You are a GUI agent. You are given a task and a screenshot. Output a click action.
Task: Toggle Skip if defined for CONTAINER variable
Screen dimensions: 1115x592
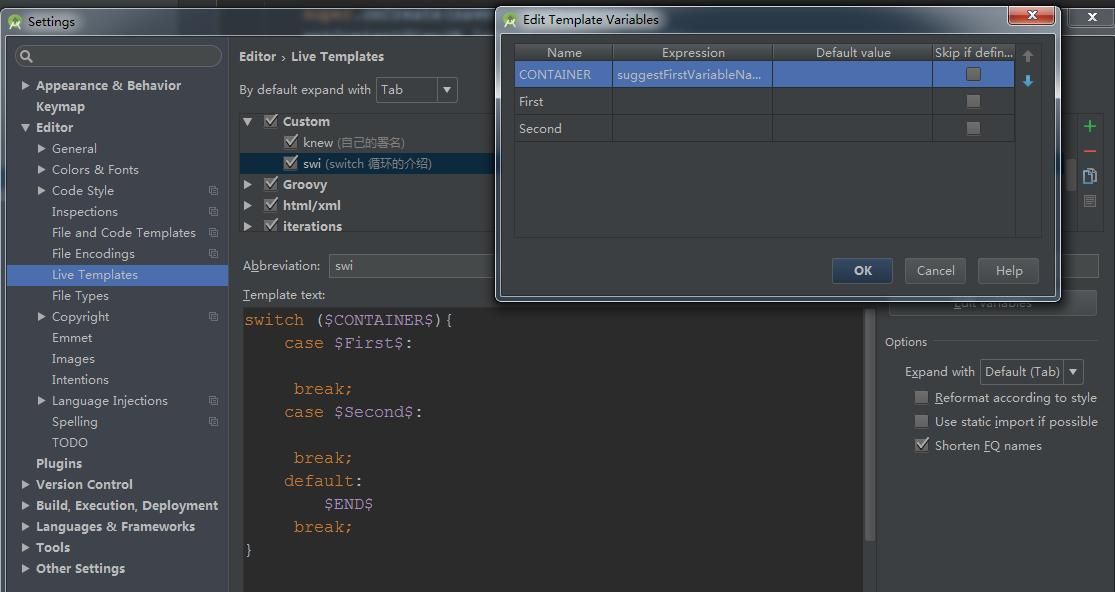coord(972,74)
